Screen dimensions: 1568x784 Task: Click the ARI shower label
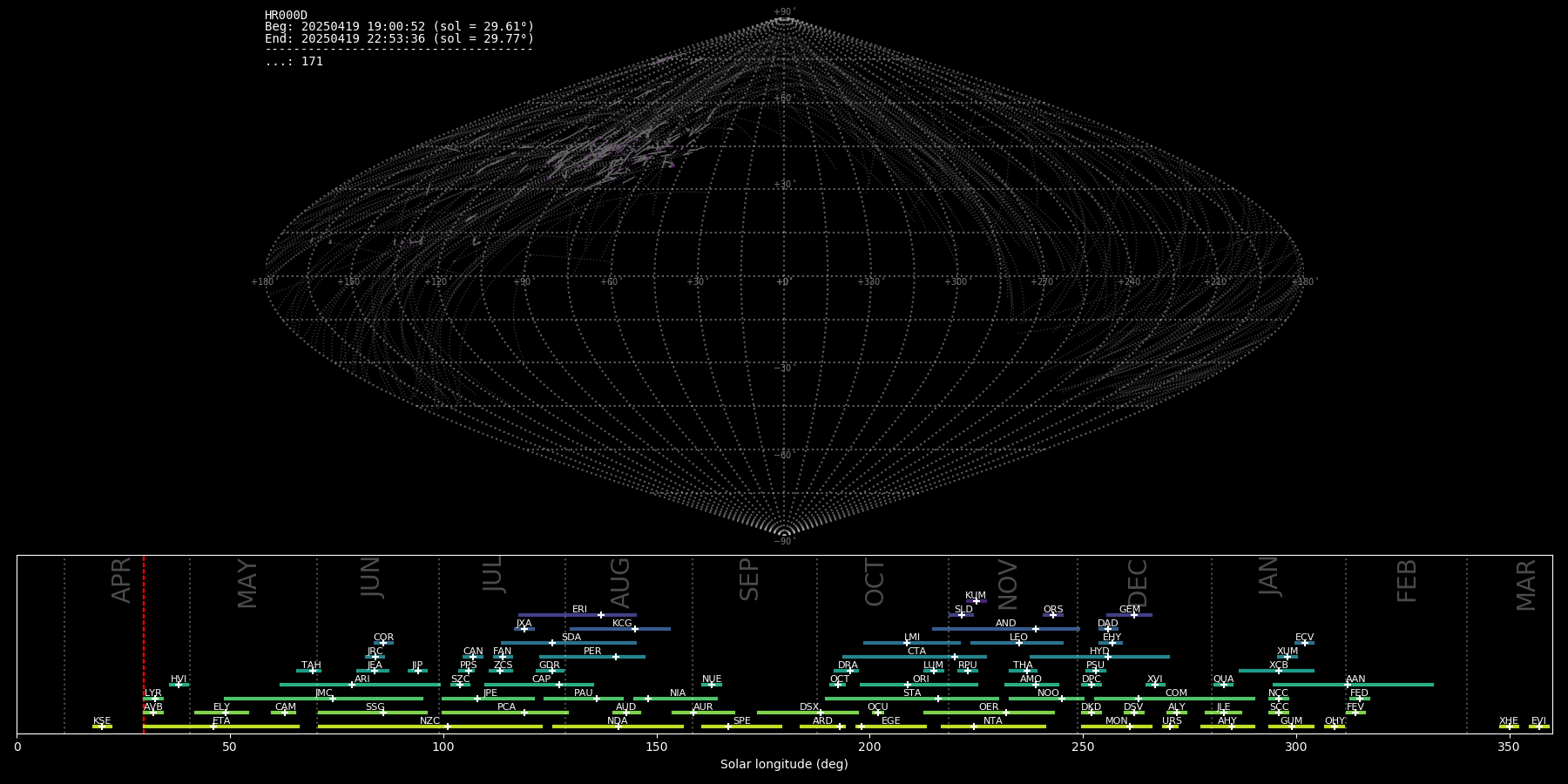pos(362,679)
